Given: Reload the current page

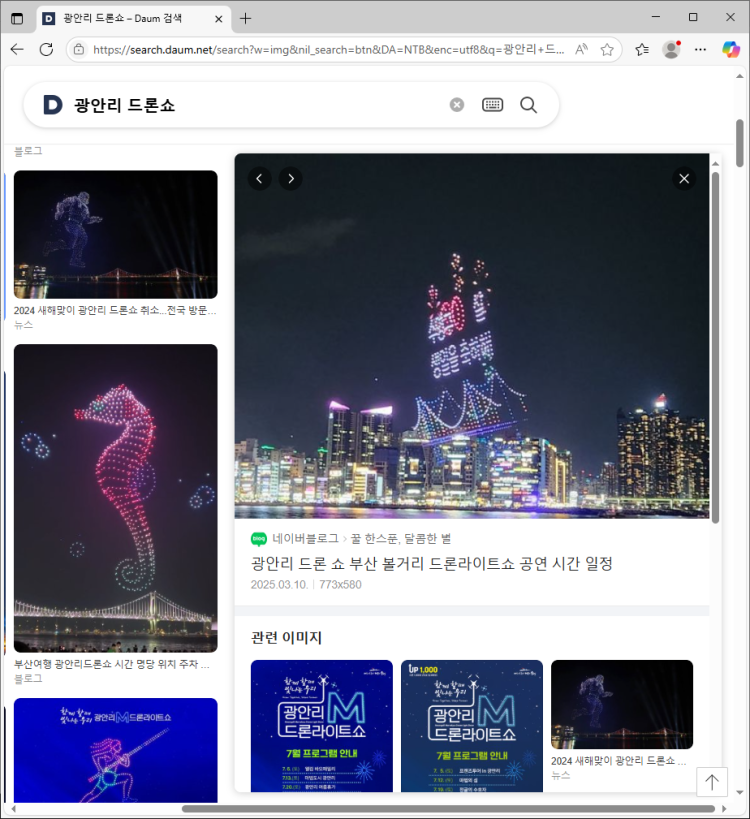Looking at the screenshot, I should tap(46, 50).
